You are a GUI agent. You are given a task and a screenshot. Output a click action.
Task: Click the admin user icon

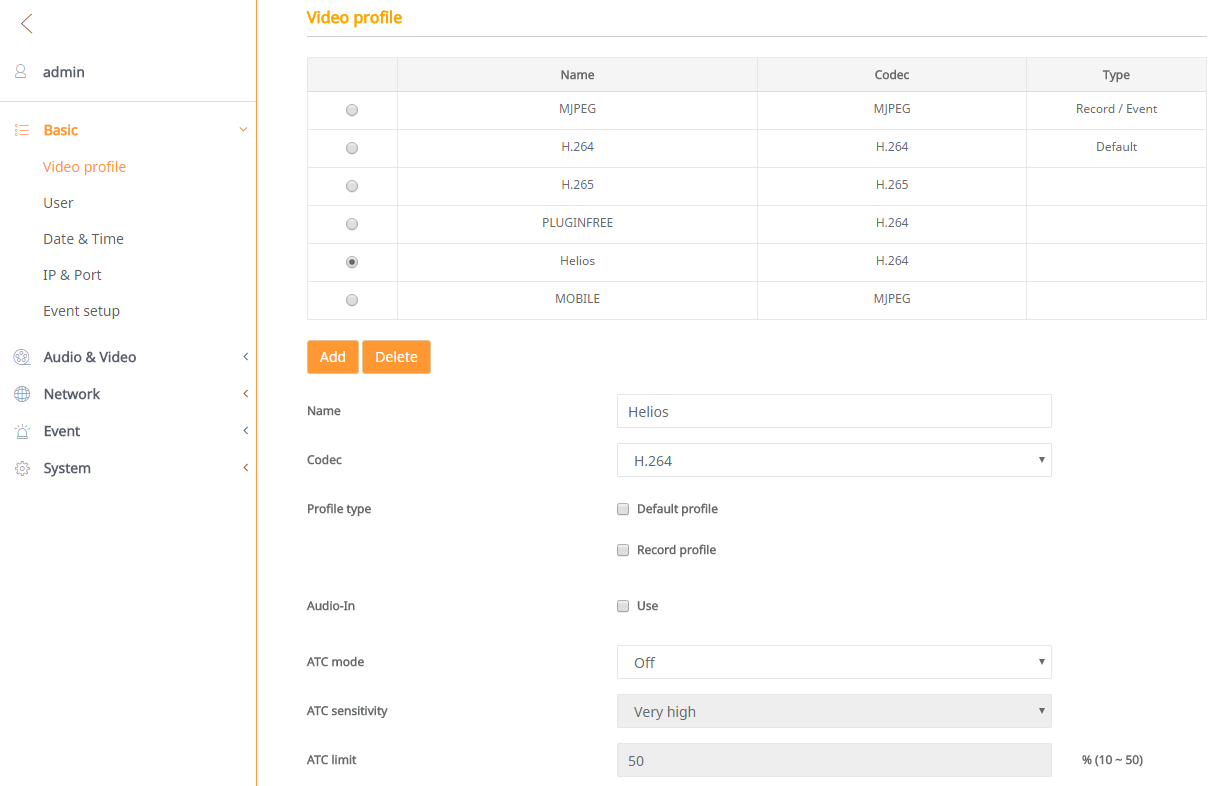[21, 72]
